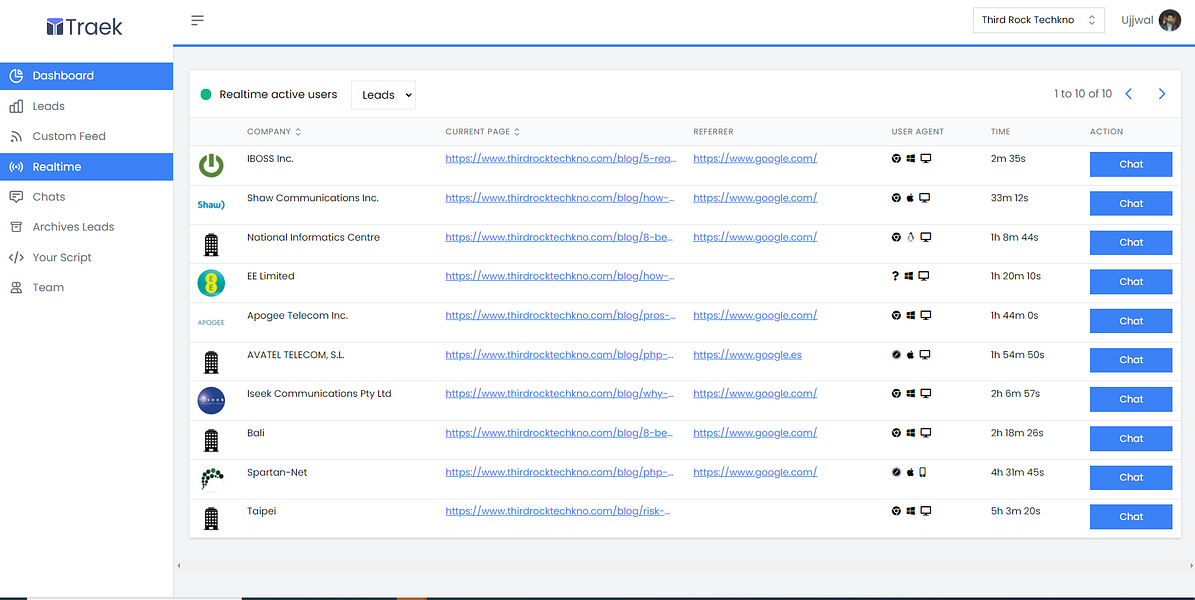1195x600 pixels.
Task: Go to the previous page arrow
Action: (x=1129, y=94)
